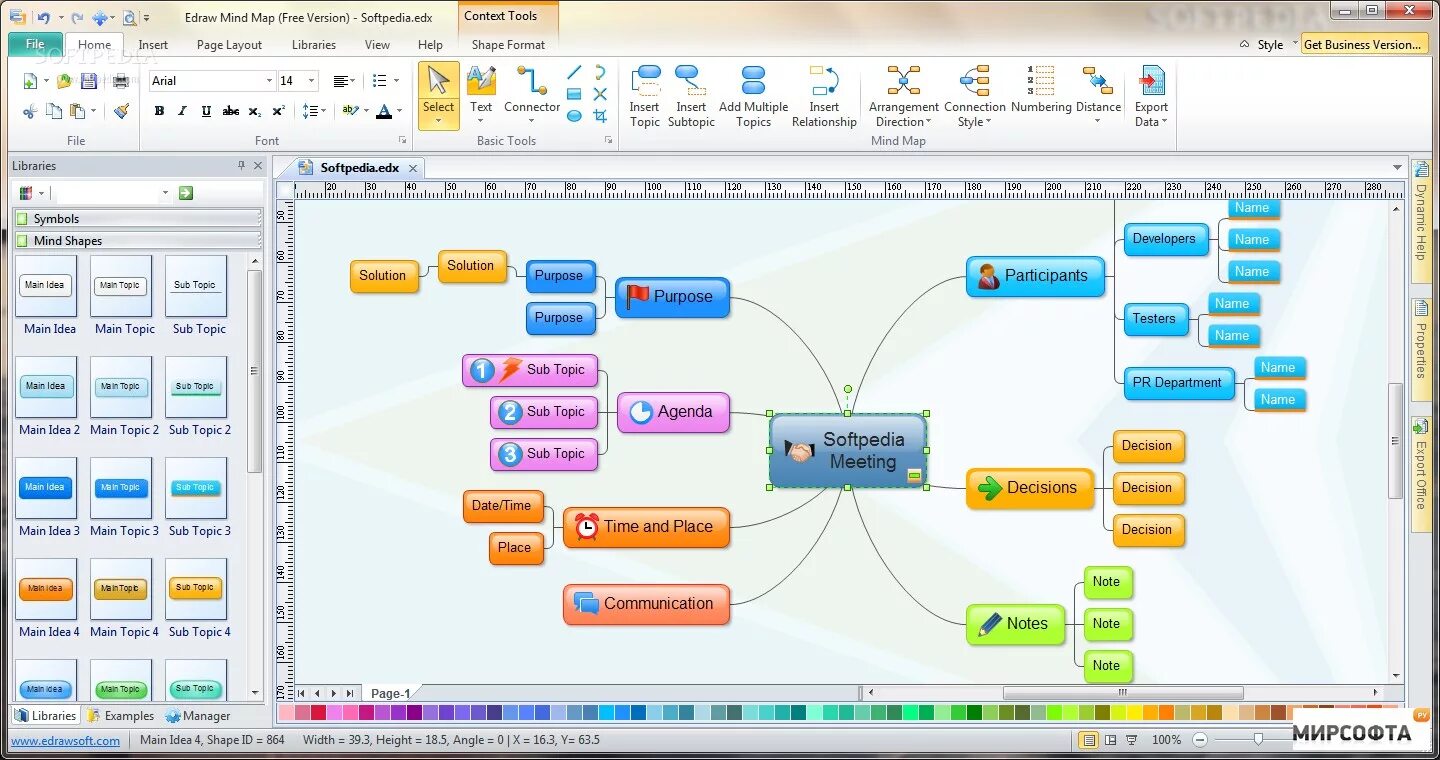Adjust the zoom slider in status bar
The image size is (1440, 760).
(x=1258, y=740)
